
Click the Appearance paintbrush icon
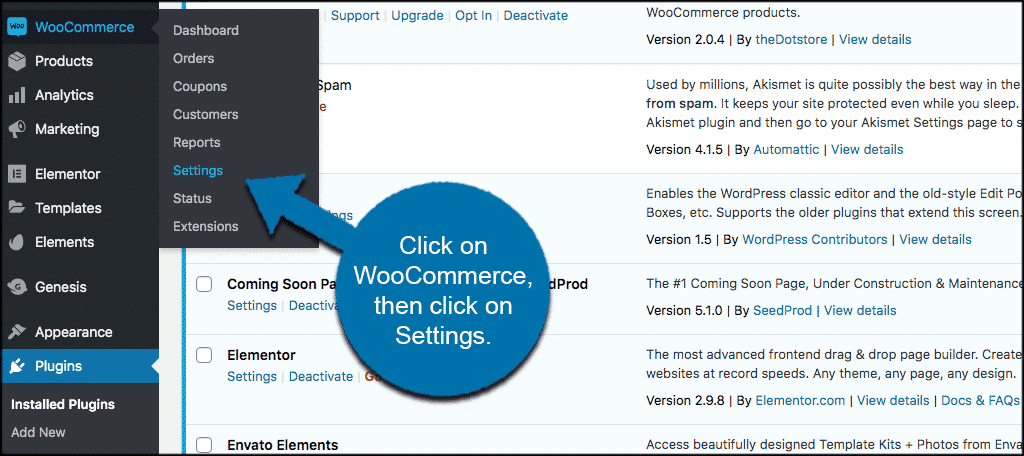[17, 332]
